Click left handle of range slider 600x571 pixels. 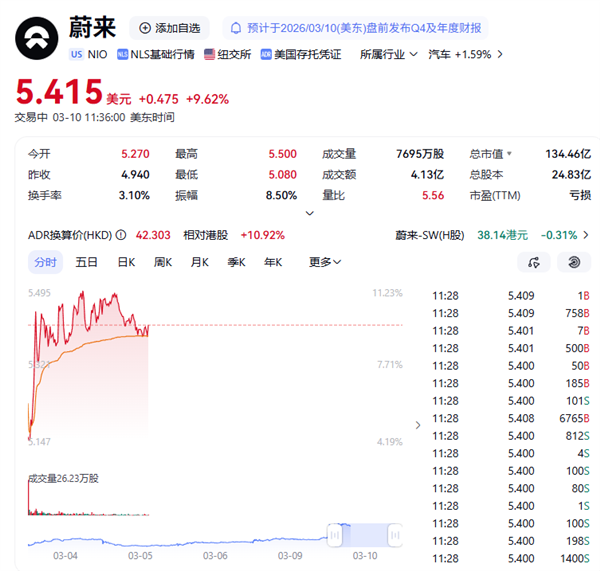coord(334,535)
